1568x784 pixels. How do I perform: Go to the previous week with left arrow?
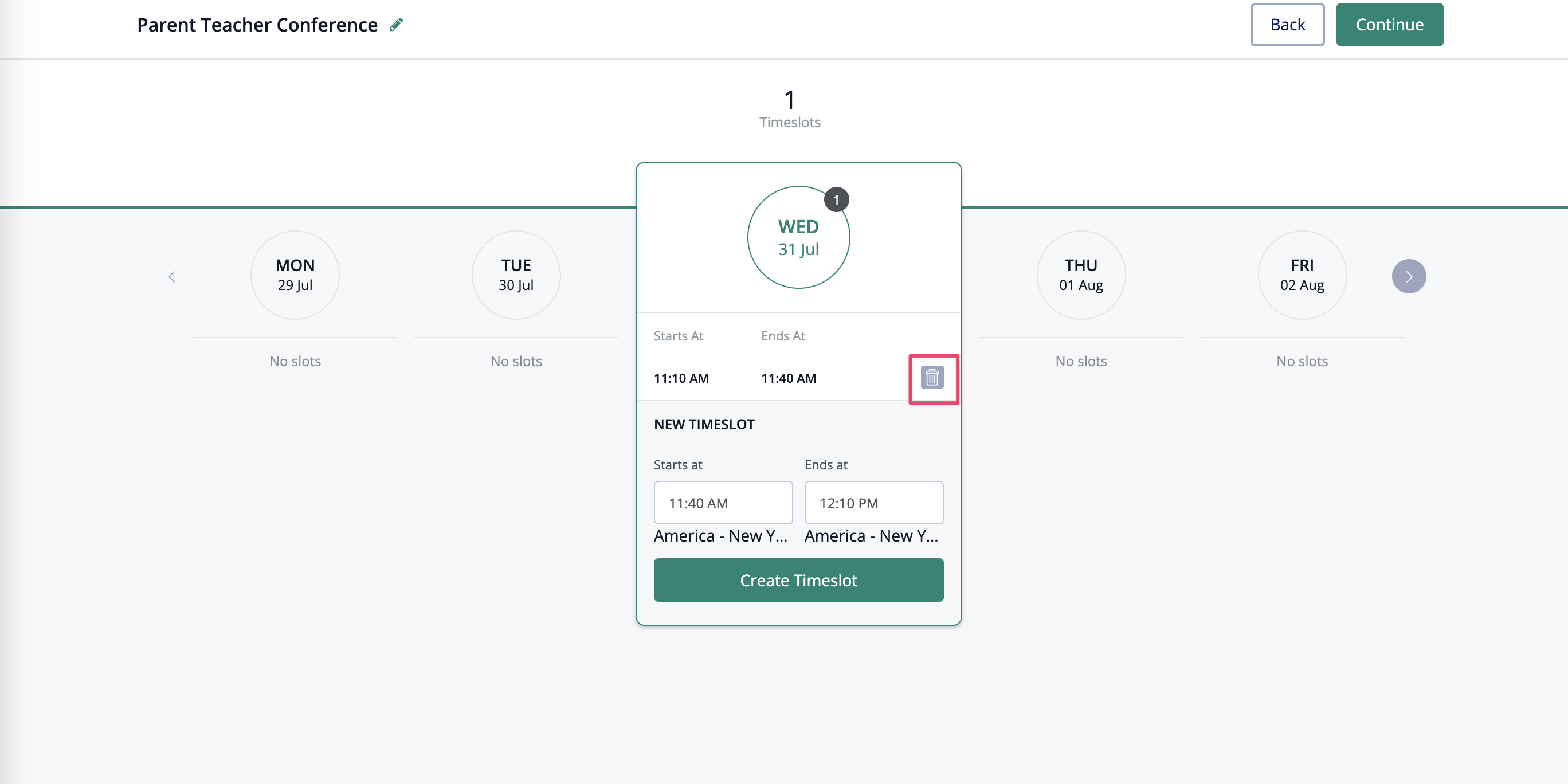pyautogui.click(x=172, y=277)
